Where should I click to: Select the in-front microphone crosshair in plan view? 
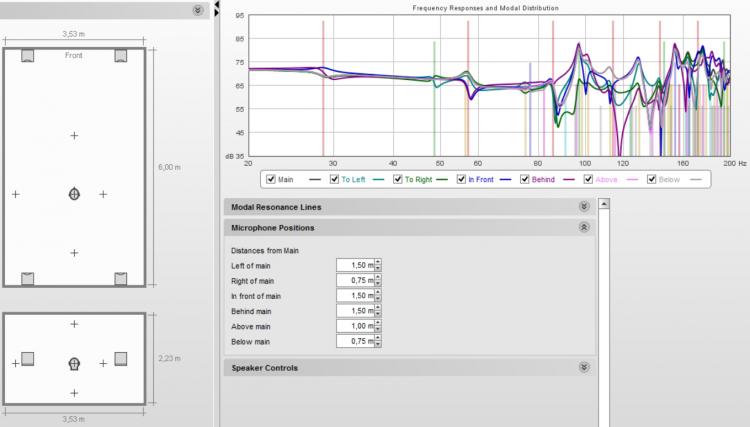74,135
